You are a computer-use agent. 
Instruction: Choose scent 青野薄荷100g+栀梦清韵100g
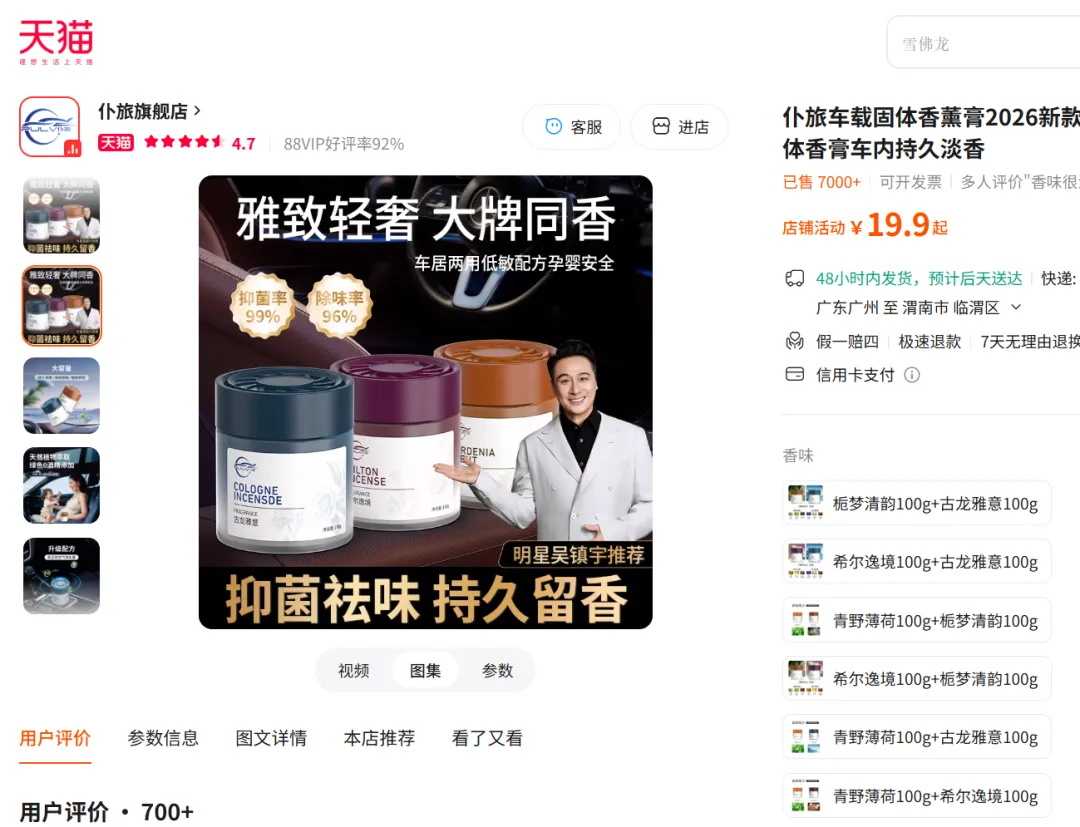tap(917, 620)
